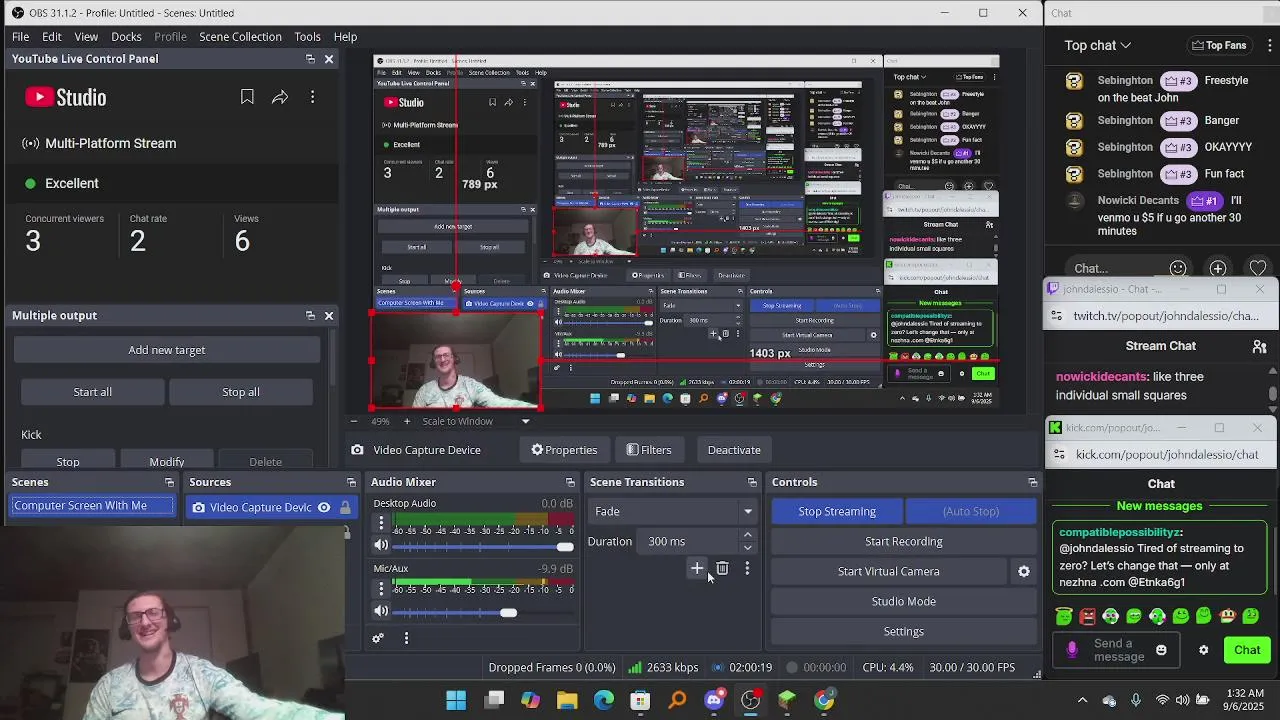1280x720 pixels.
Task: Click Start Virtual Camera
Action: (x=888, y=571)
